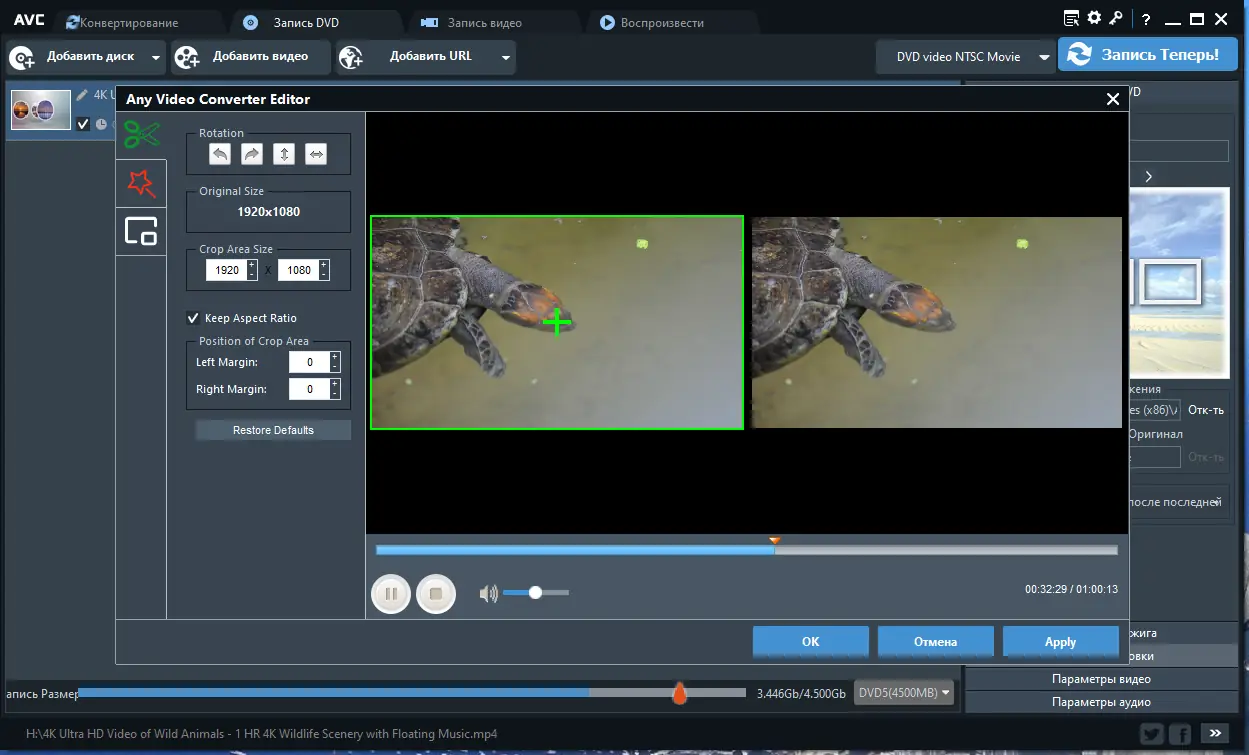Close the Any Video Converter Editor dialog
Screen dimensions: 1249x755
pos(1112,99)
